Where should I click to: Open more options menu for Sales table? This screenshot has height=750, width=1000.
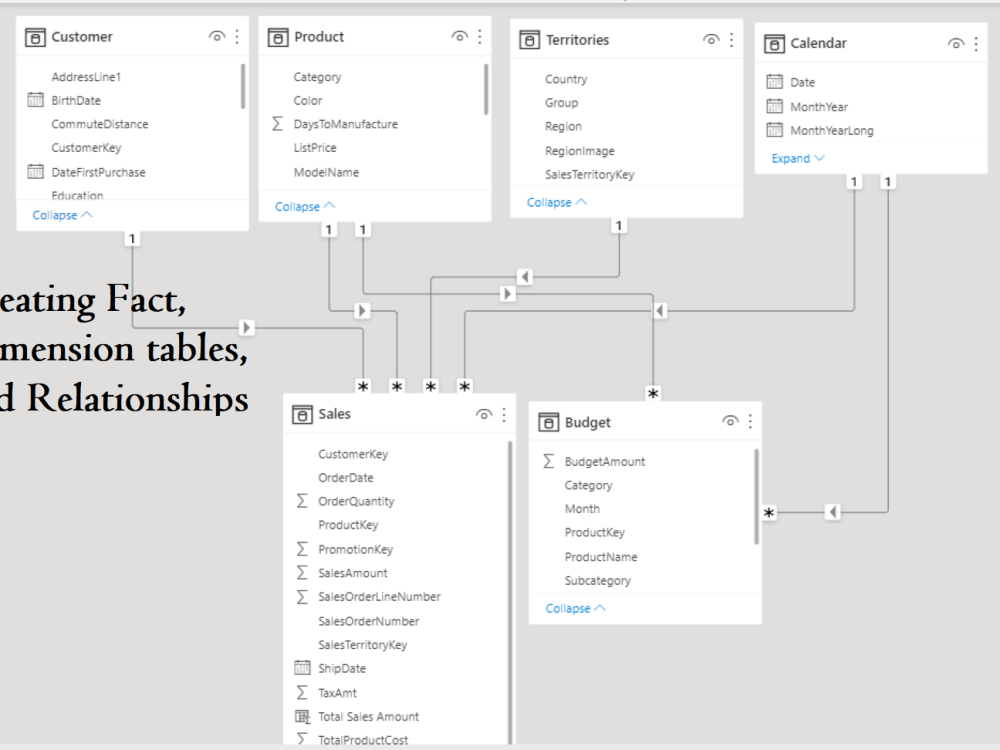point(504,415)
